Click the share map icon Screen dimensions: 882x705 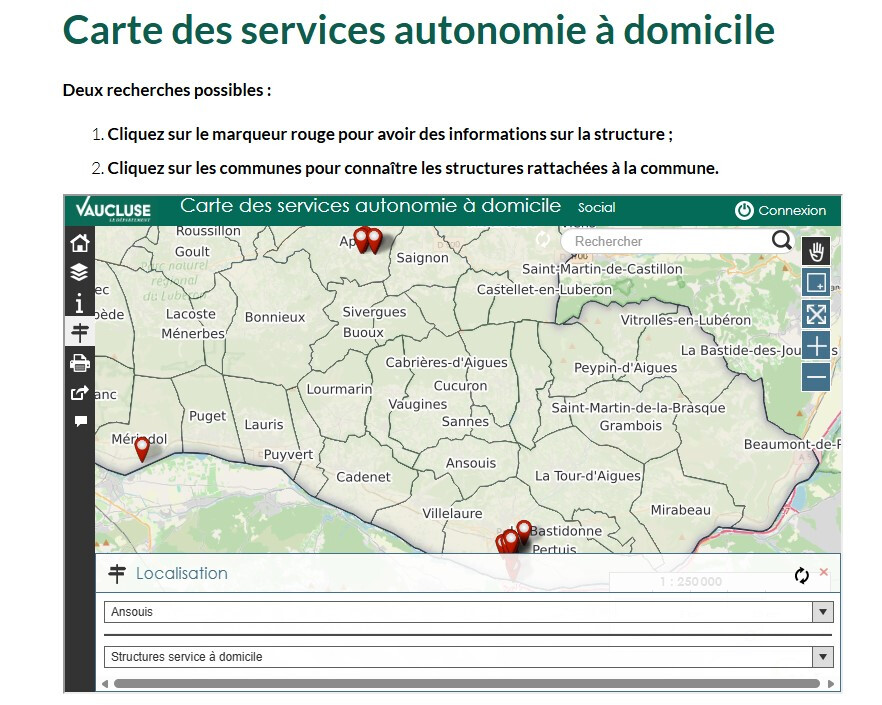[x=80, y=392]
